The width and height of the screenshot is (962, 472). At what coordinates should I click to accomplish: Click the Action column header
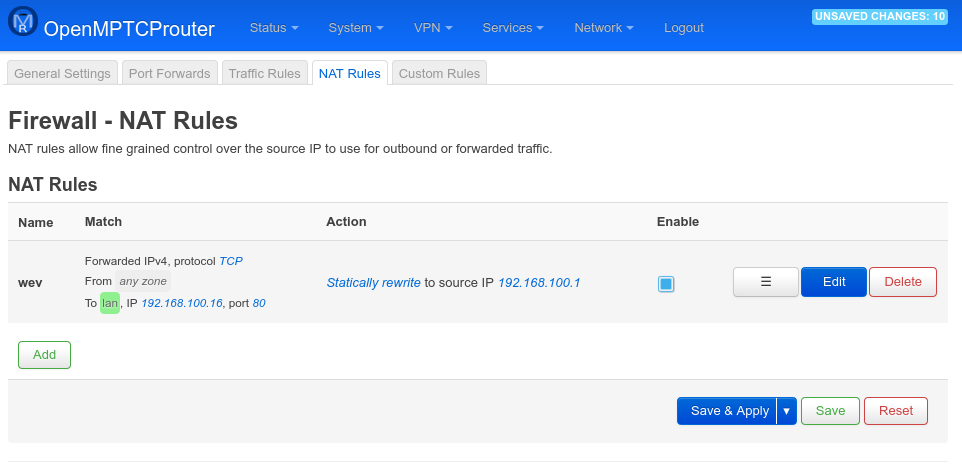346,222
